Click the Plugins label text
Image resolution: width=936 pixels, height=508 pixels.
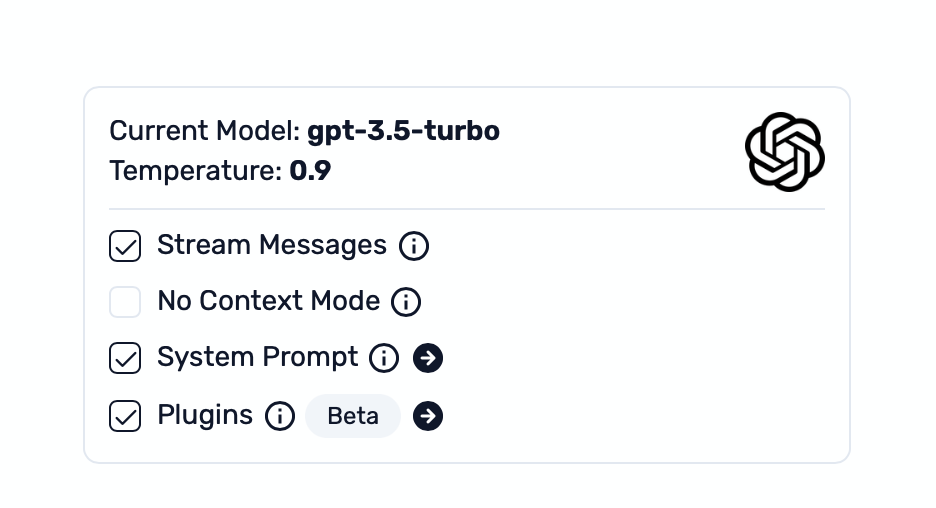point(205,415)
